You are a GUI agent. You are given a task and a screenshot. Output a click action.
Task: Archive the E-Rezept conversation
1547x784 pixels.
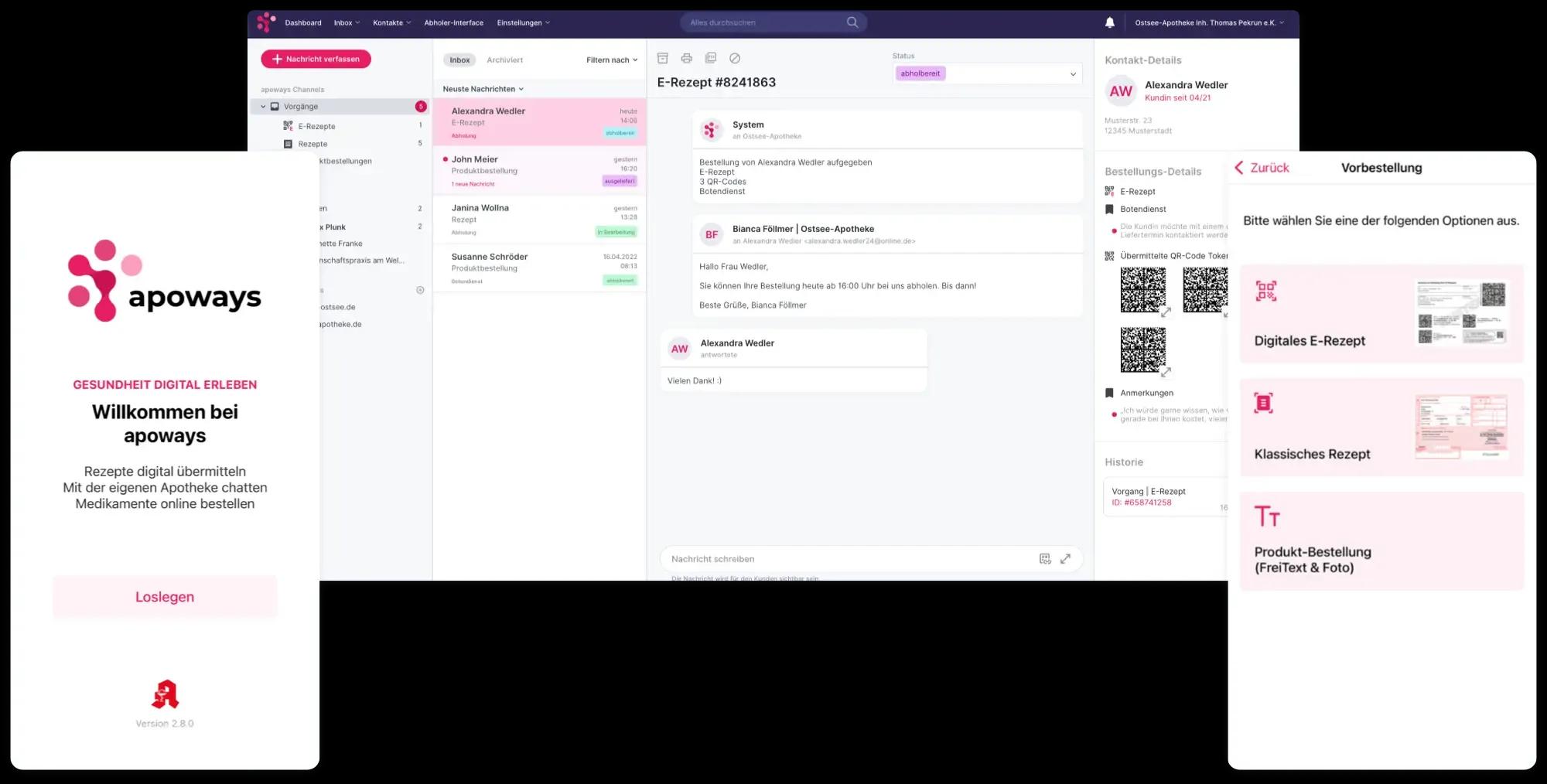tap(662, 58)
